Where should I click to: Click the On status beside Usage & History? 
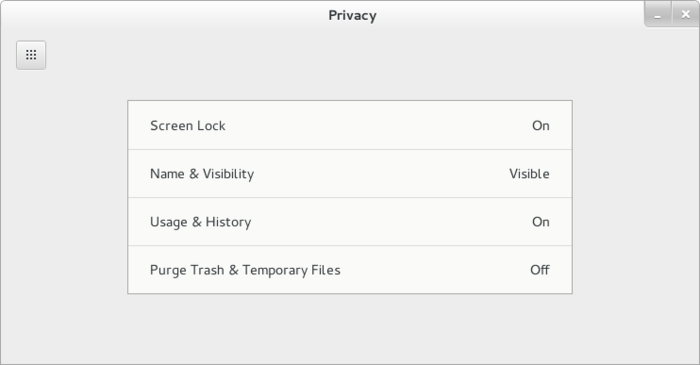tap(541, 222)
